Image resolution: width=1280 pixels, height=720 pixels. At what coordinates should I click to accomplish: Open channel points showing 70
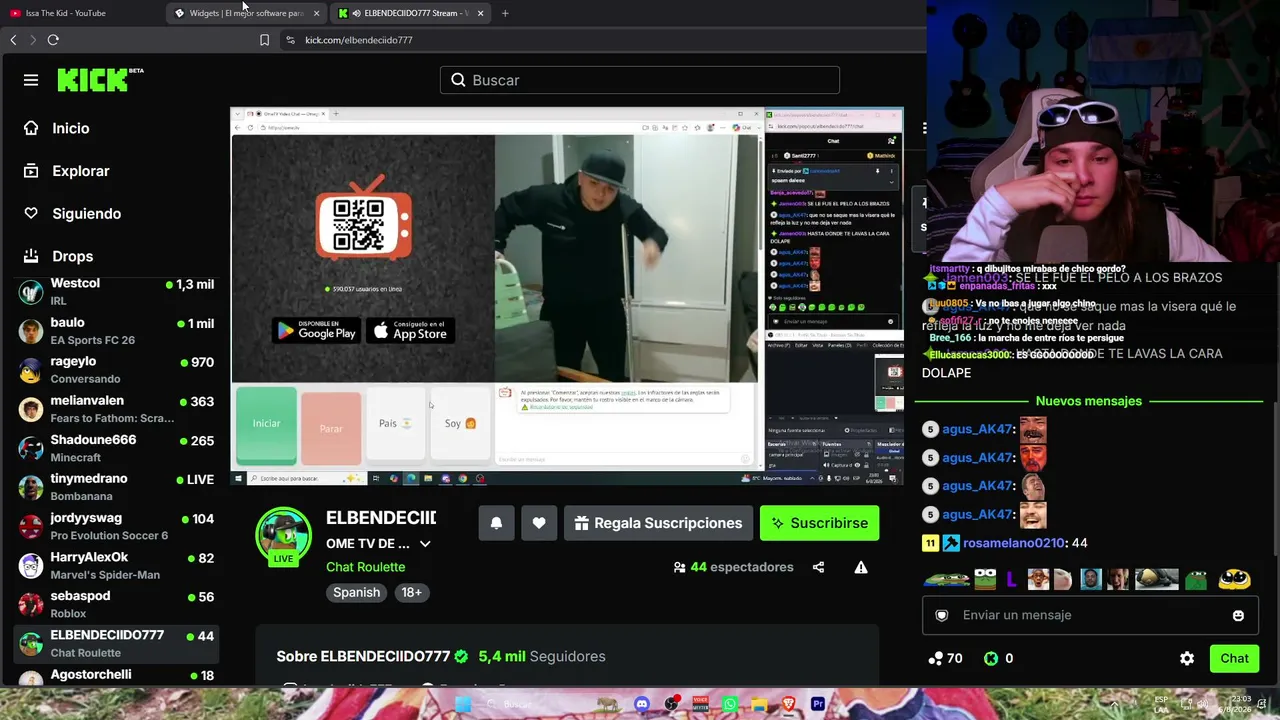click(x=945, y=658)
